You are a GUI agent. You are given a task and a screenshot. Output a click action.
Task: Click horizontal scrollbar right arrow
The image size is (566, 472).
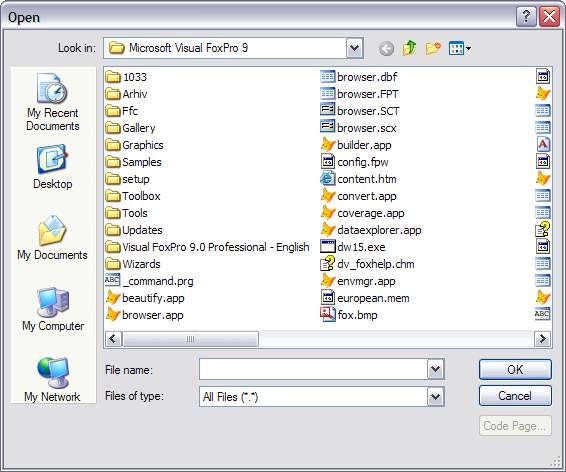coord(542,339)
